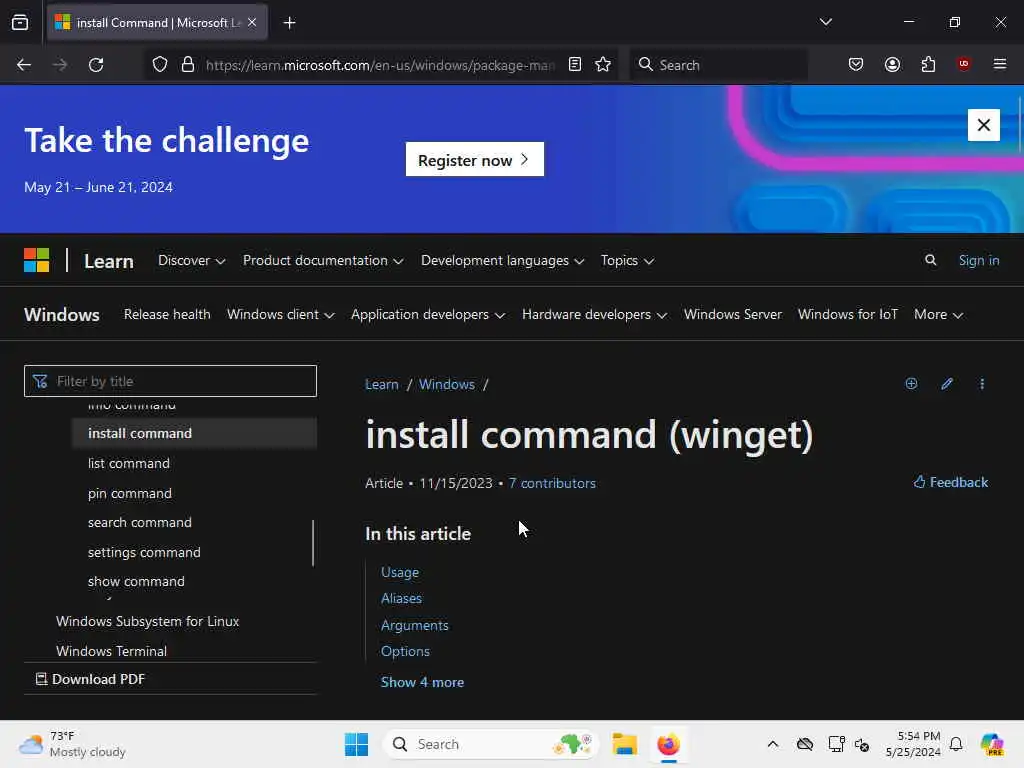The image size is (1024, 768).
Task: Open the tracking protection shield icon
Action: 160,65
